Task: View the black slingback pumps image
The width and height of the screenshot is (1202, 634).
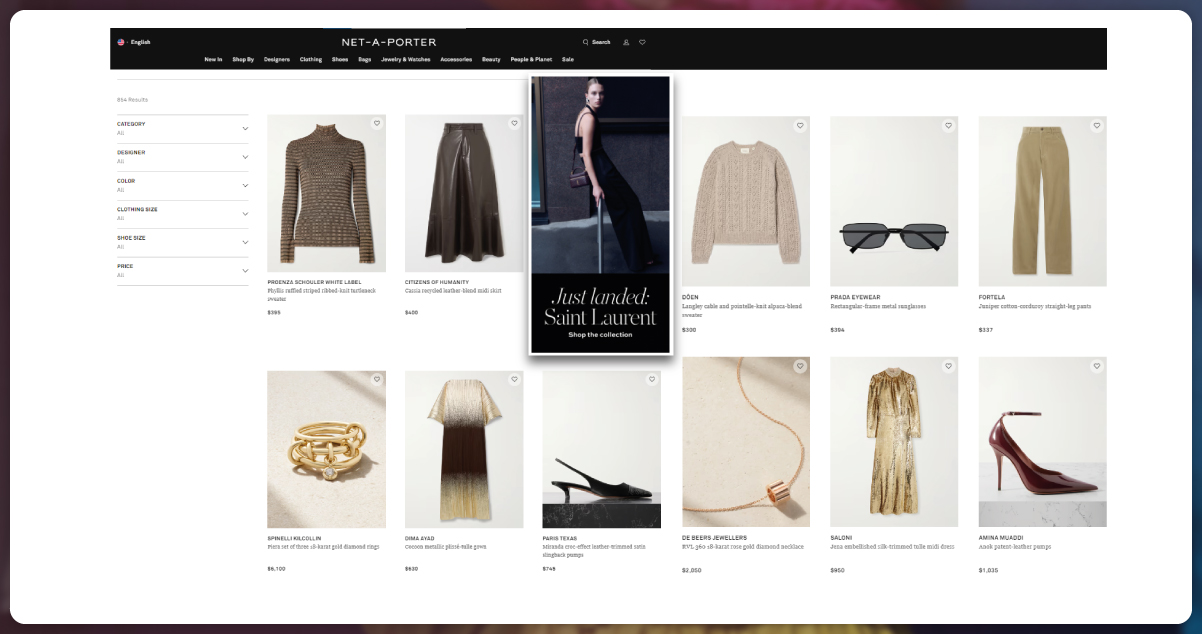Action: pyautogui.click(x=602, y=449)
